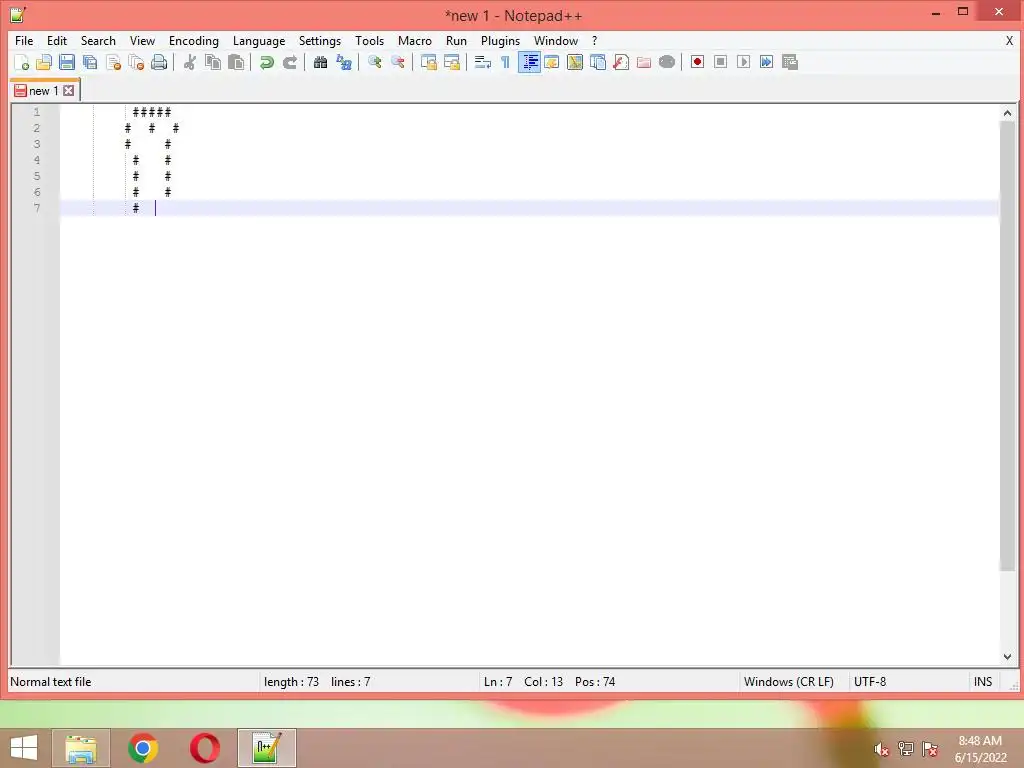Image resolution: width=1024 pixels, height=768 pixels.
Task: Open Function List toolbar icon
Action: pyautogui.click(x=621, y=62)
